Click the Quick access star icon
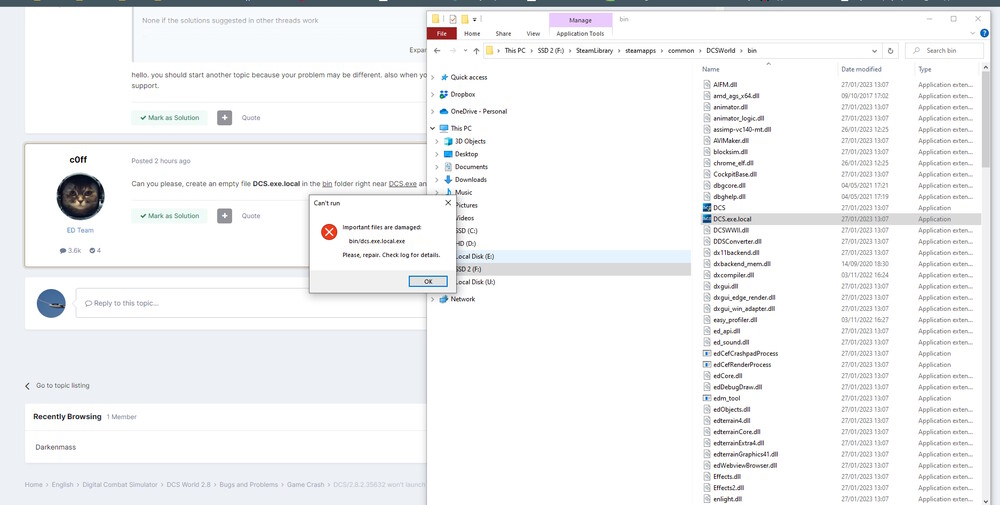Screen dimensions: 1000x505 (445, 77)
